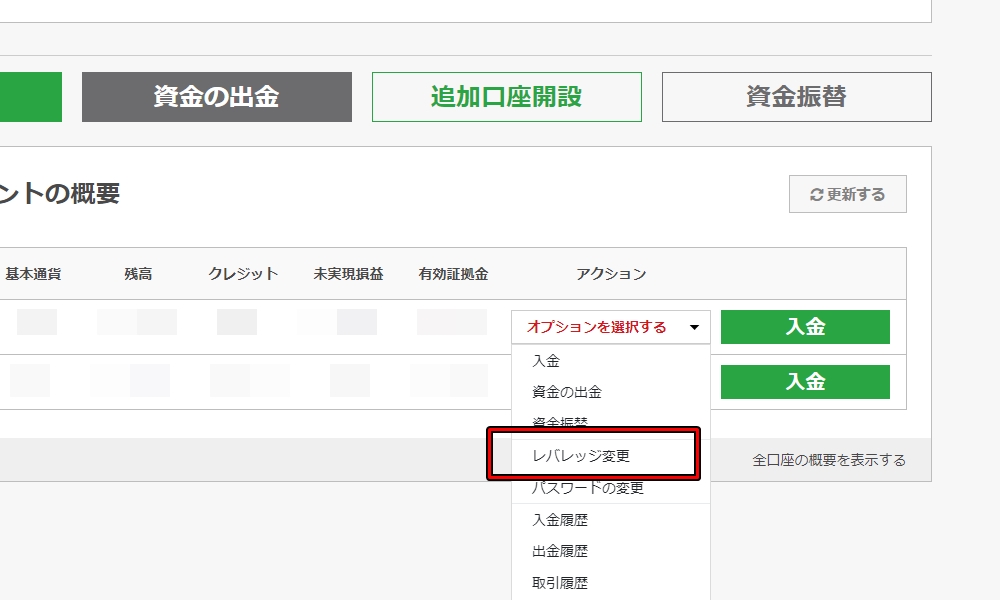Screen dimensions: 1000x600
Task: Click the circular refresh icon inside 更新する button
Action: click(x=818, y=194)
